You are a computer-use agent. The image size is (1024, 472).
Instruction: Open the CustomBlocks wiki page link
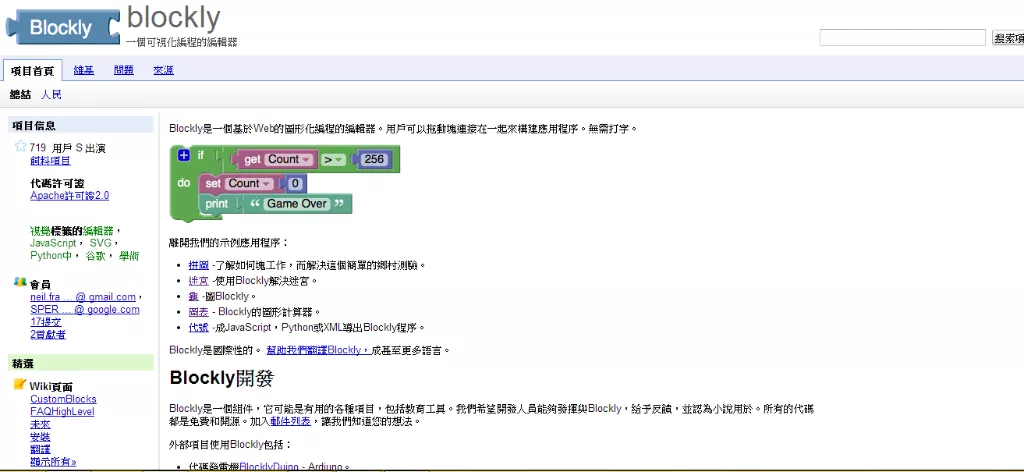pos(63,399)
